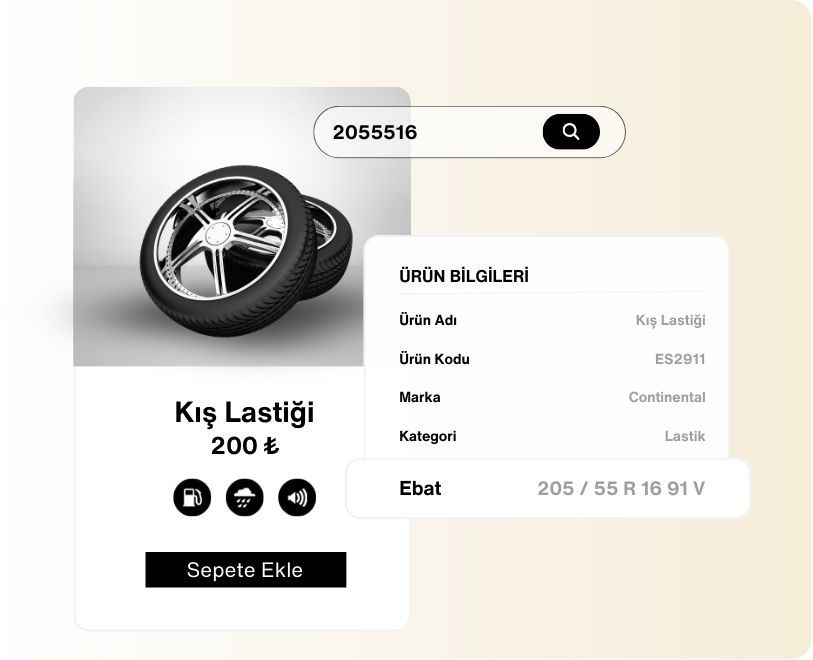Select the ÜRÜN BİLGİLERİ panel heading

coord(464,276)
